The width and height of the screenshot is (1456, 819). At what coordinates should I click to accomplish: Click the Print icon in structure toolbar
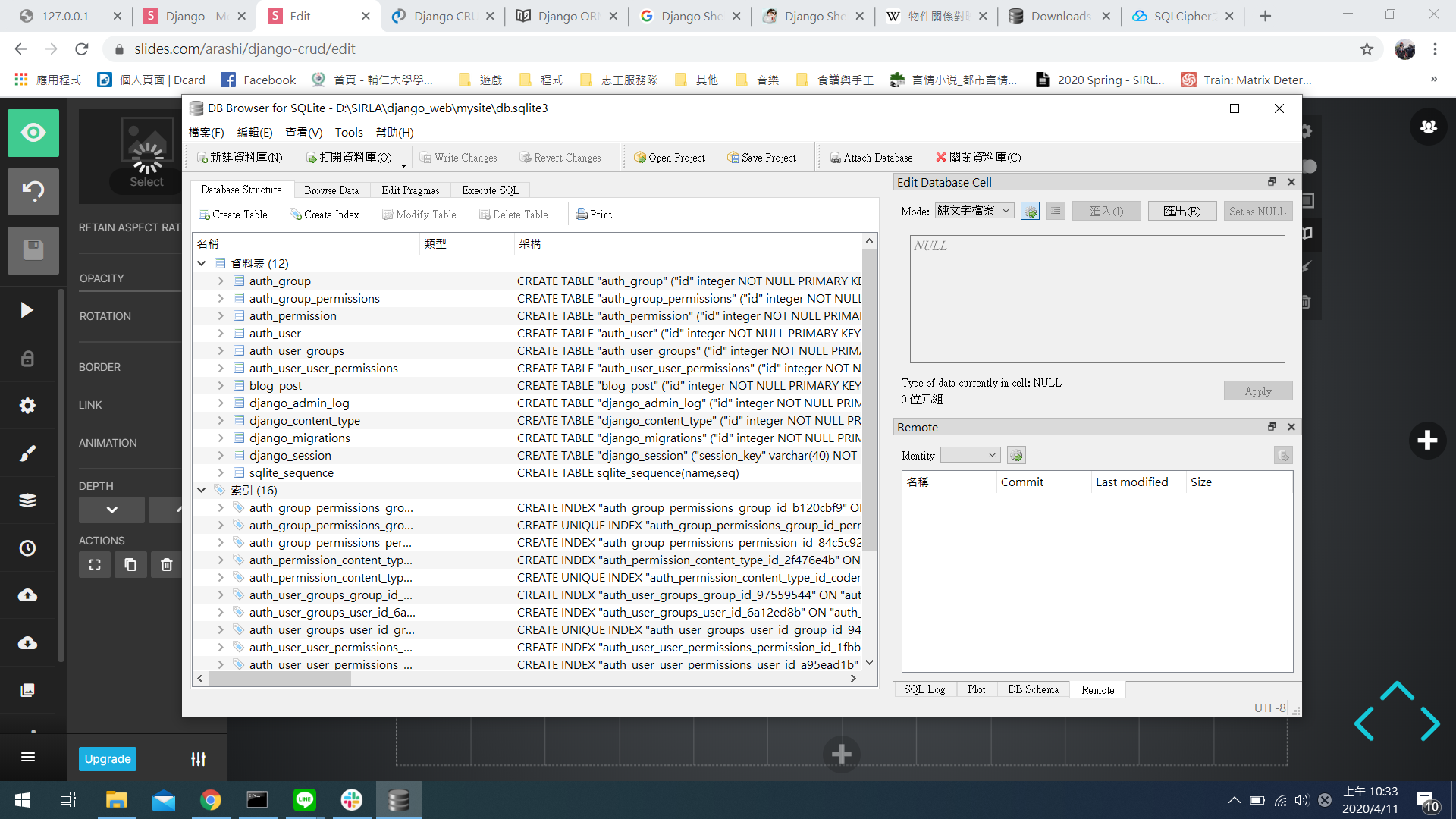point(582,215)
